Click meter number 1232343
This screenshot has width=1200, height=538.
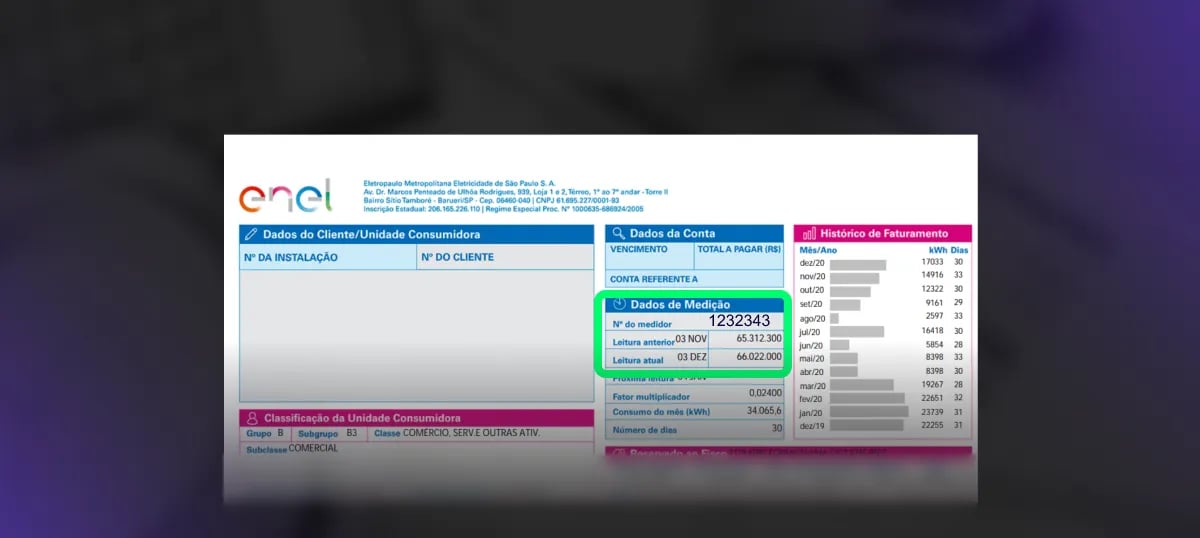coord(739,321)
